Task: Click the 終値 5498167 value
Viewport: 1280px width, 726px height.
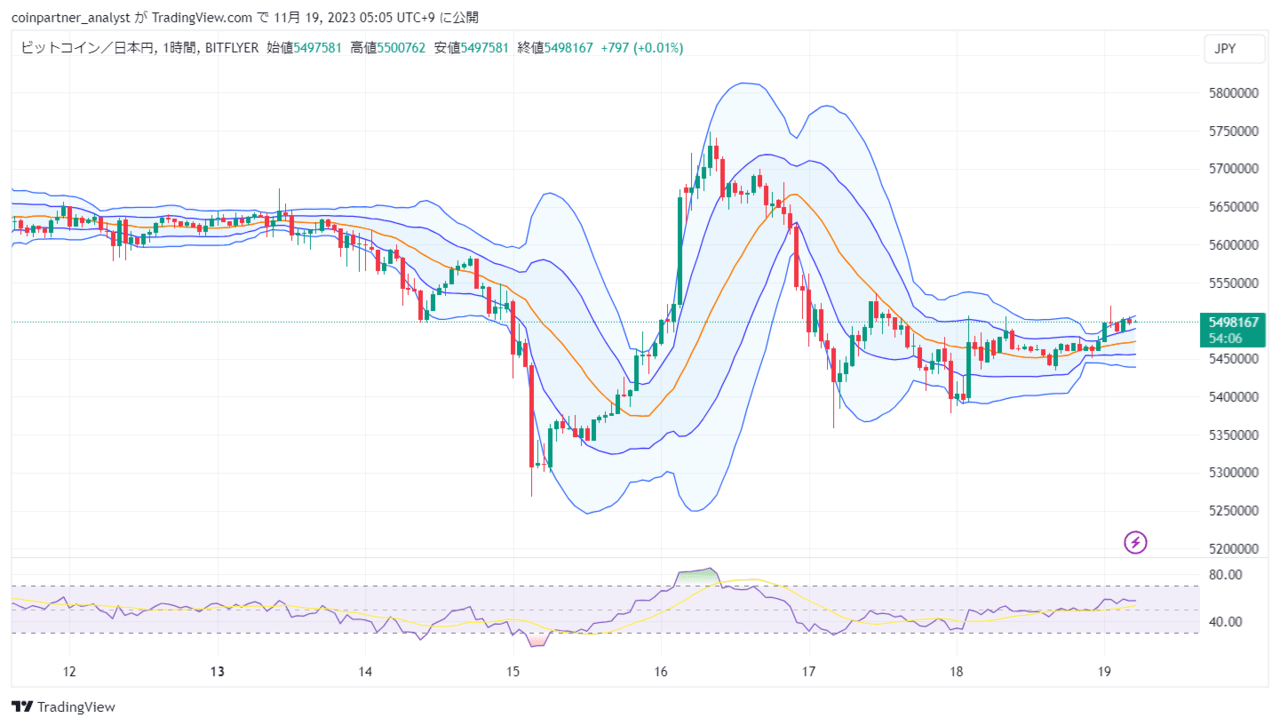Action: [555, 48]
